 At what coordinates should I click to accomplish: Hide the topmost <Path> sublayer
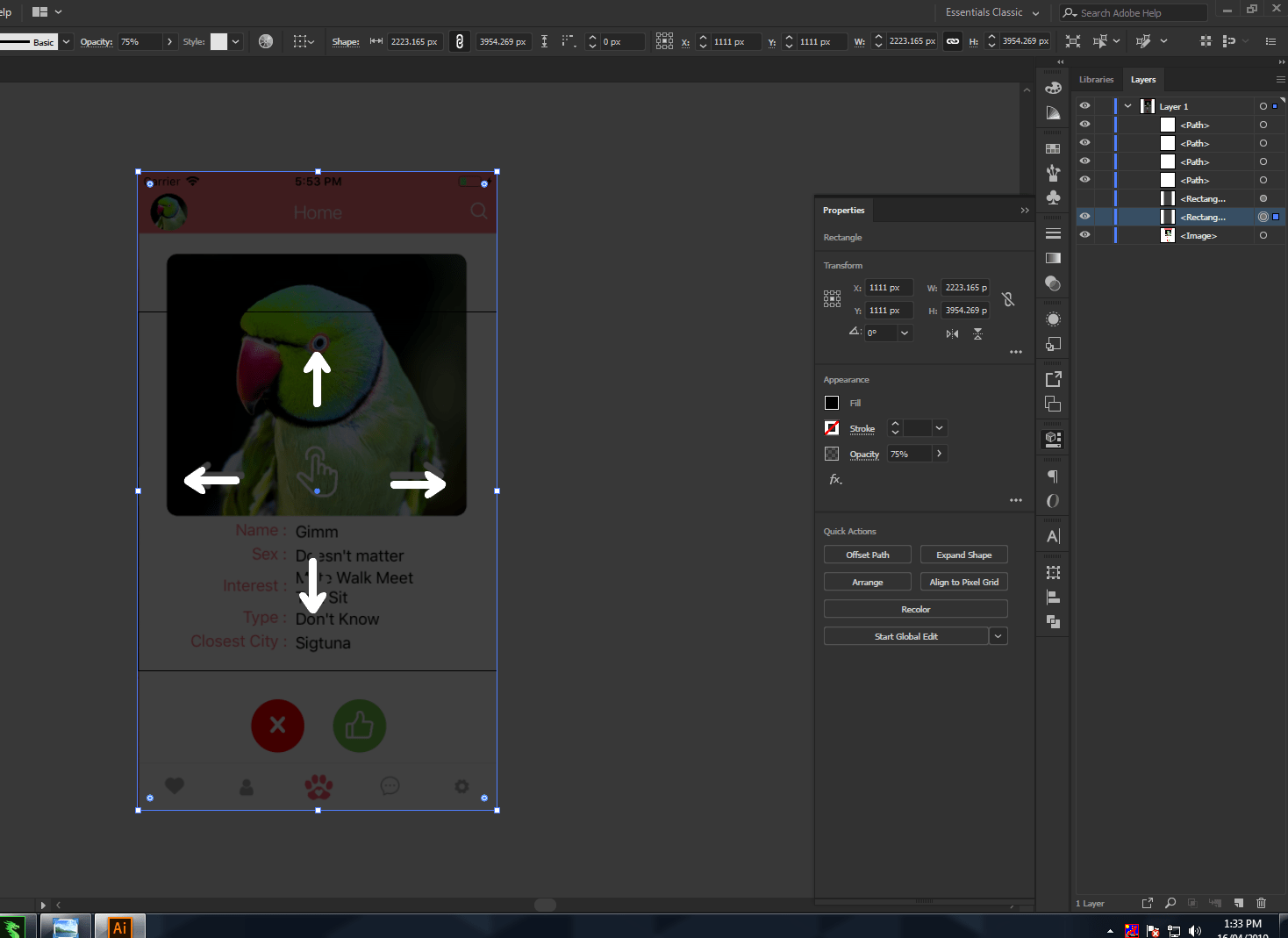[x=1084, y=124]
